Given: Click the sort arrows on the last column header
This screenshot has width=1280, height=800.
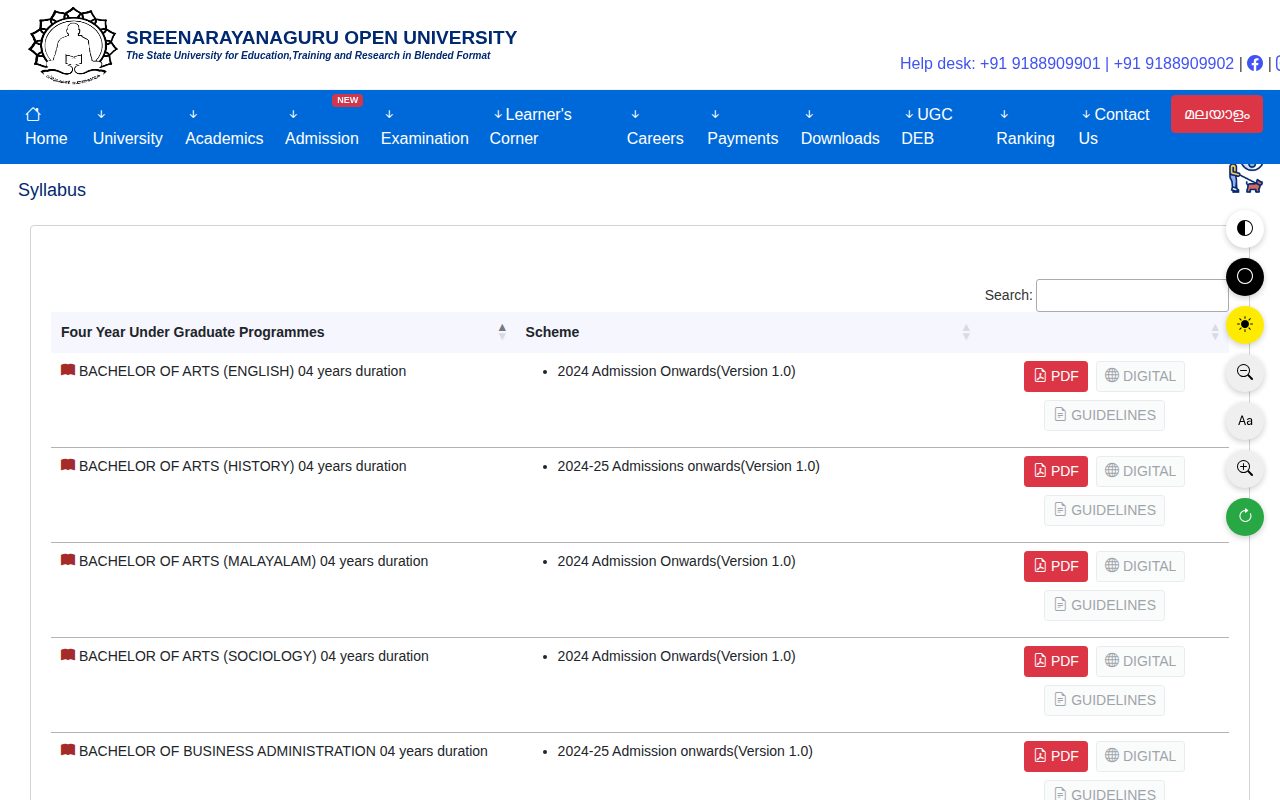Looking at the screenshot, I should click(1215, 332).
